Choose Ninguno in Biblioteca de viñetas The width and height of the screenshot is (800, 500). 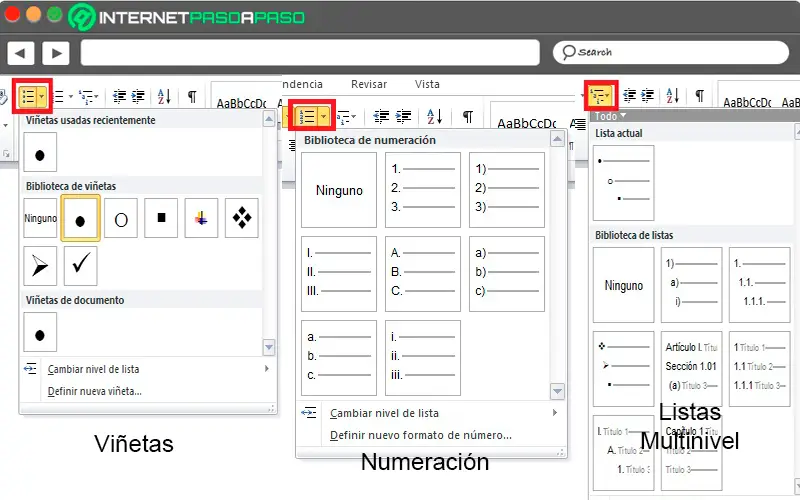40,218
